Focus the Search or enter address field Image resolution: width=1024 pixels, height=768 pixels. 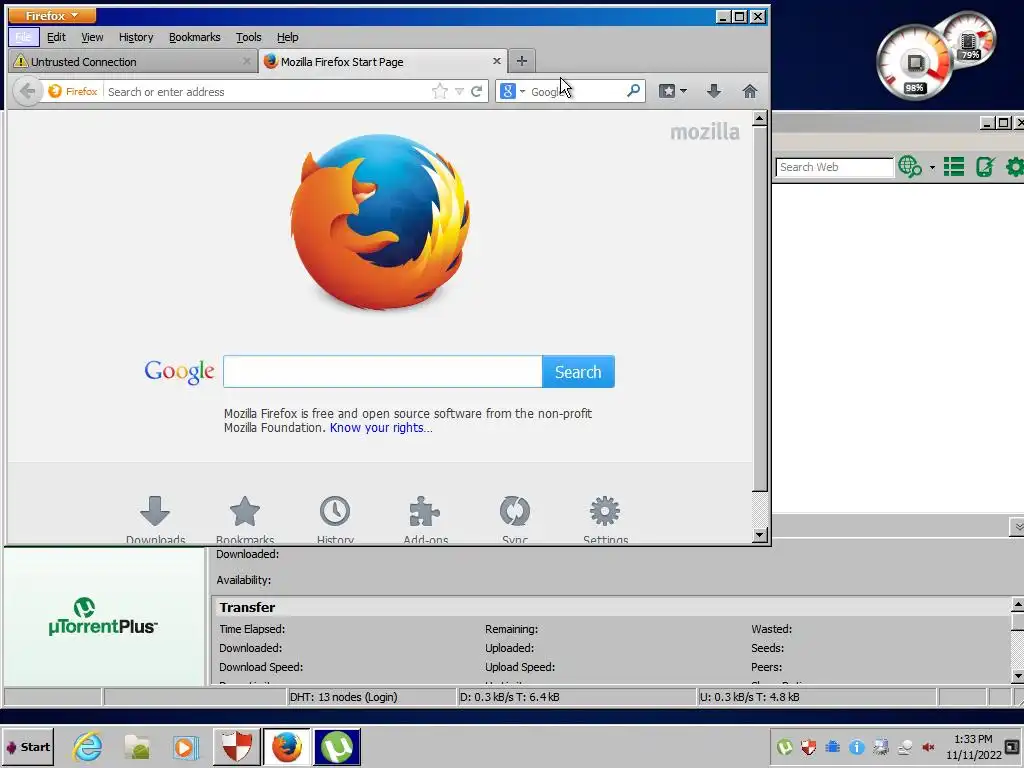tap(266, 91)
